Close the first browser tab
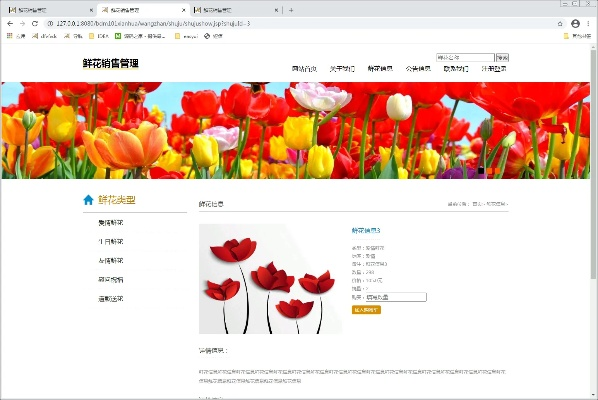The height and width of the screenshot is (400, 598). [x=91, y=10]
